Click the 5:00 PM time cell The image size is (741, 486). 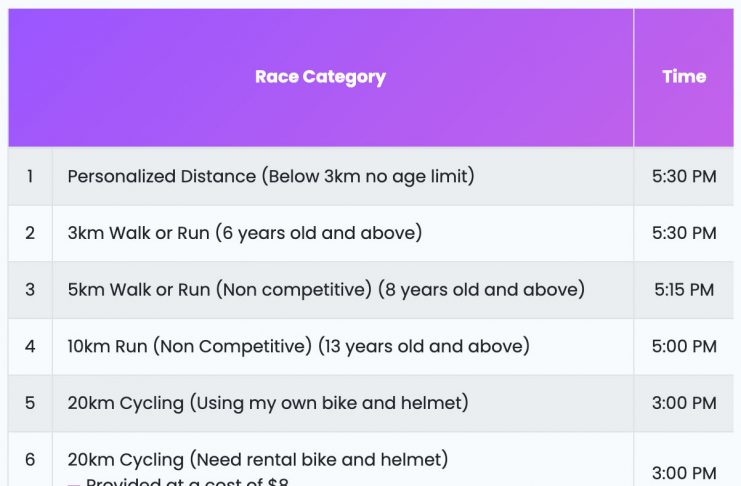coord(684,347)
